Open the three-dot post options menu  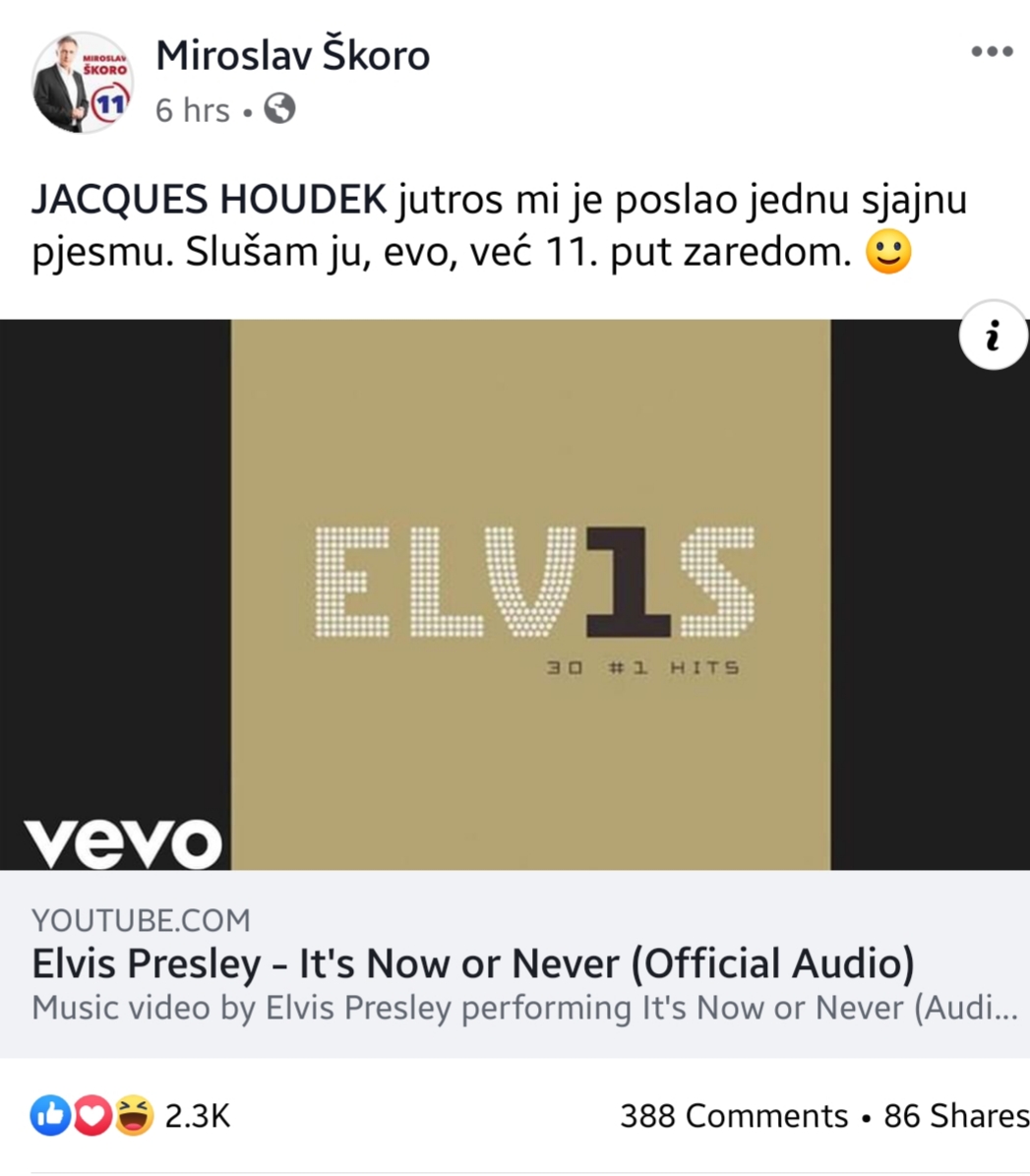pos(991,52)
